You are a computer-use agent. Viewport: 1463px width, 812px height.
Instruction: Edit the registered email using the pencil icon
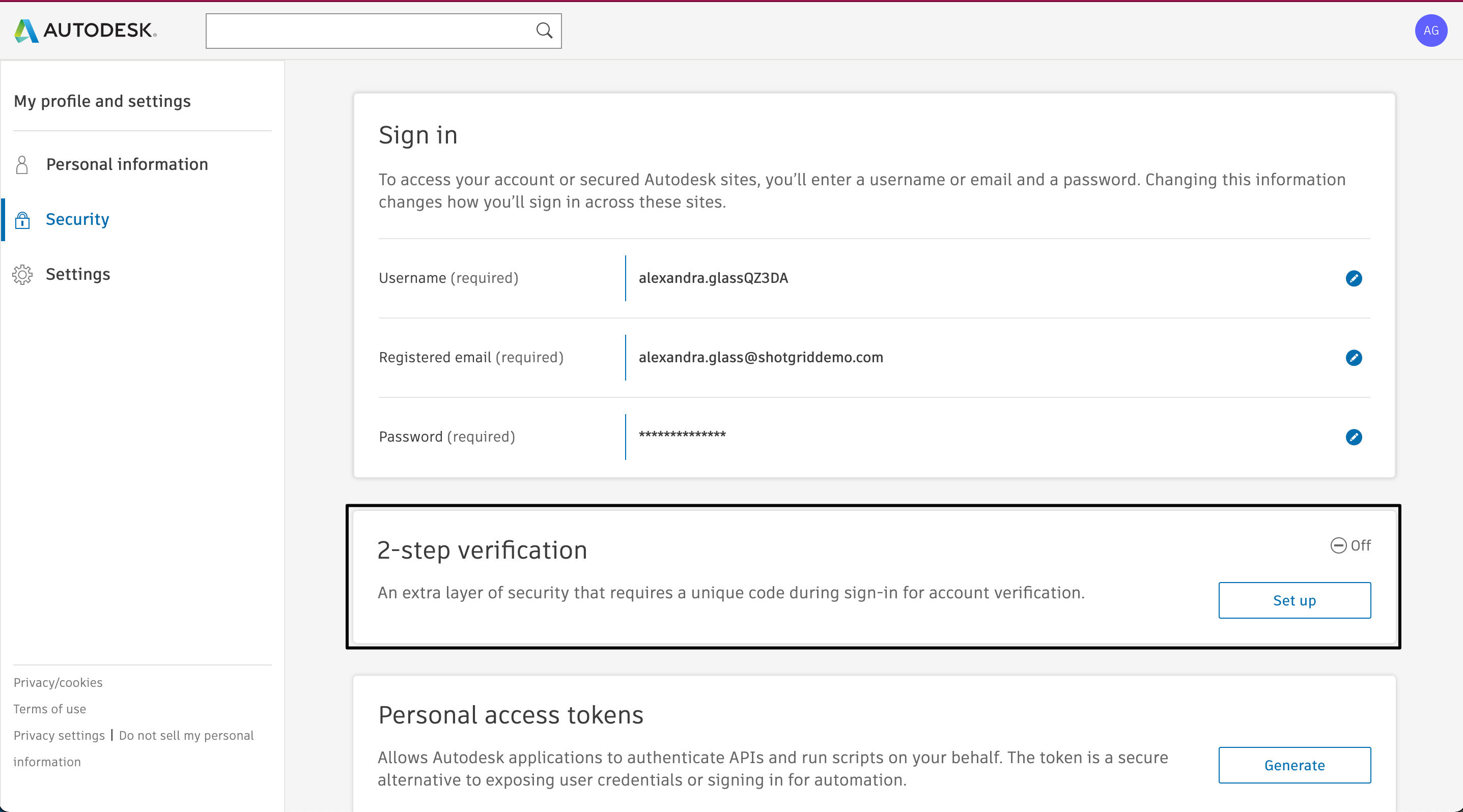[1355, 358]
